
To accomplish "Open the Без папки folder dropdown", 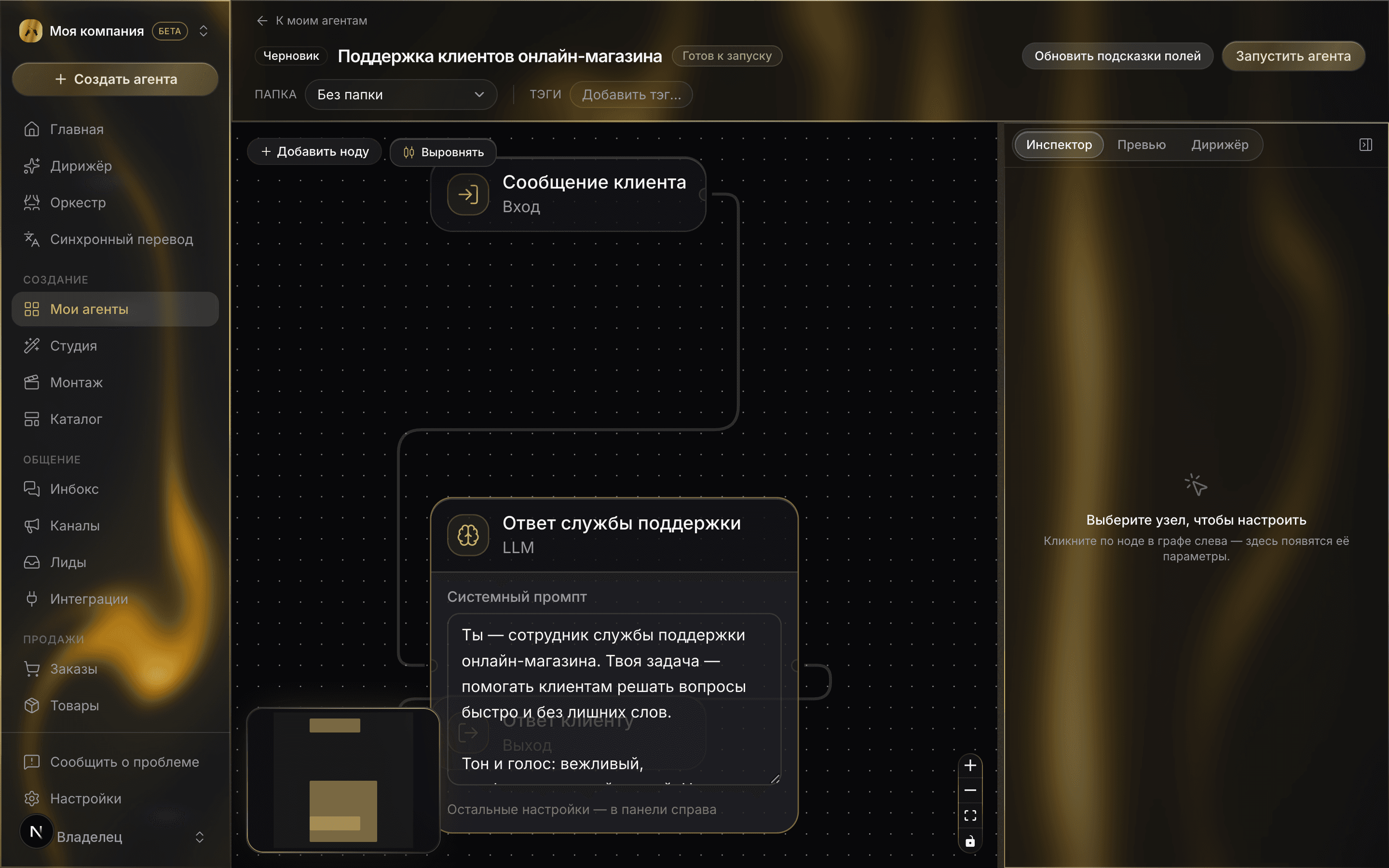I will tap(401, 95).
